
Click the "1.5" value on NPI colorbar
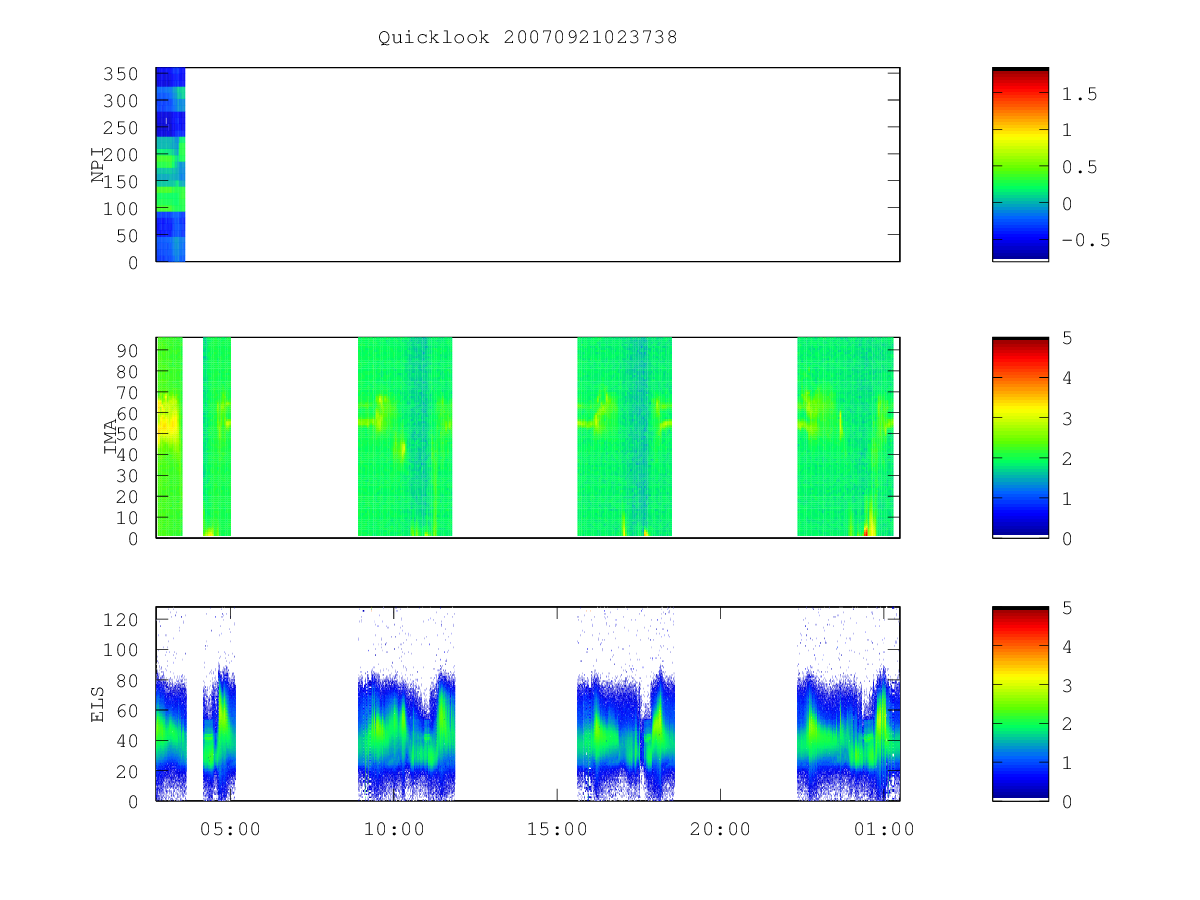point(1080,93)
